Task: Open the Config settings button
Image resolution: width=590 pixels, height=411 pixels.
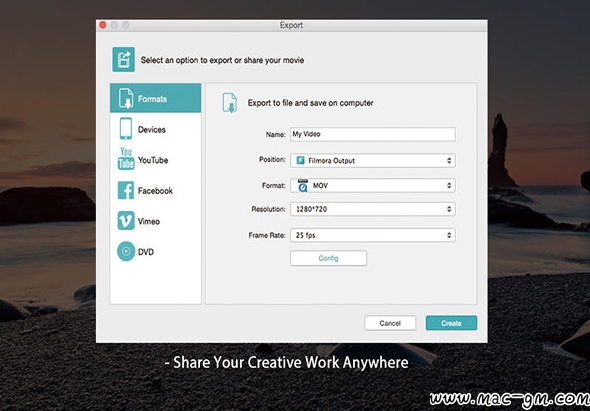Action: point(328,258)
